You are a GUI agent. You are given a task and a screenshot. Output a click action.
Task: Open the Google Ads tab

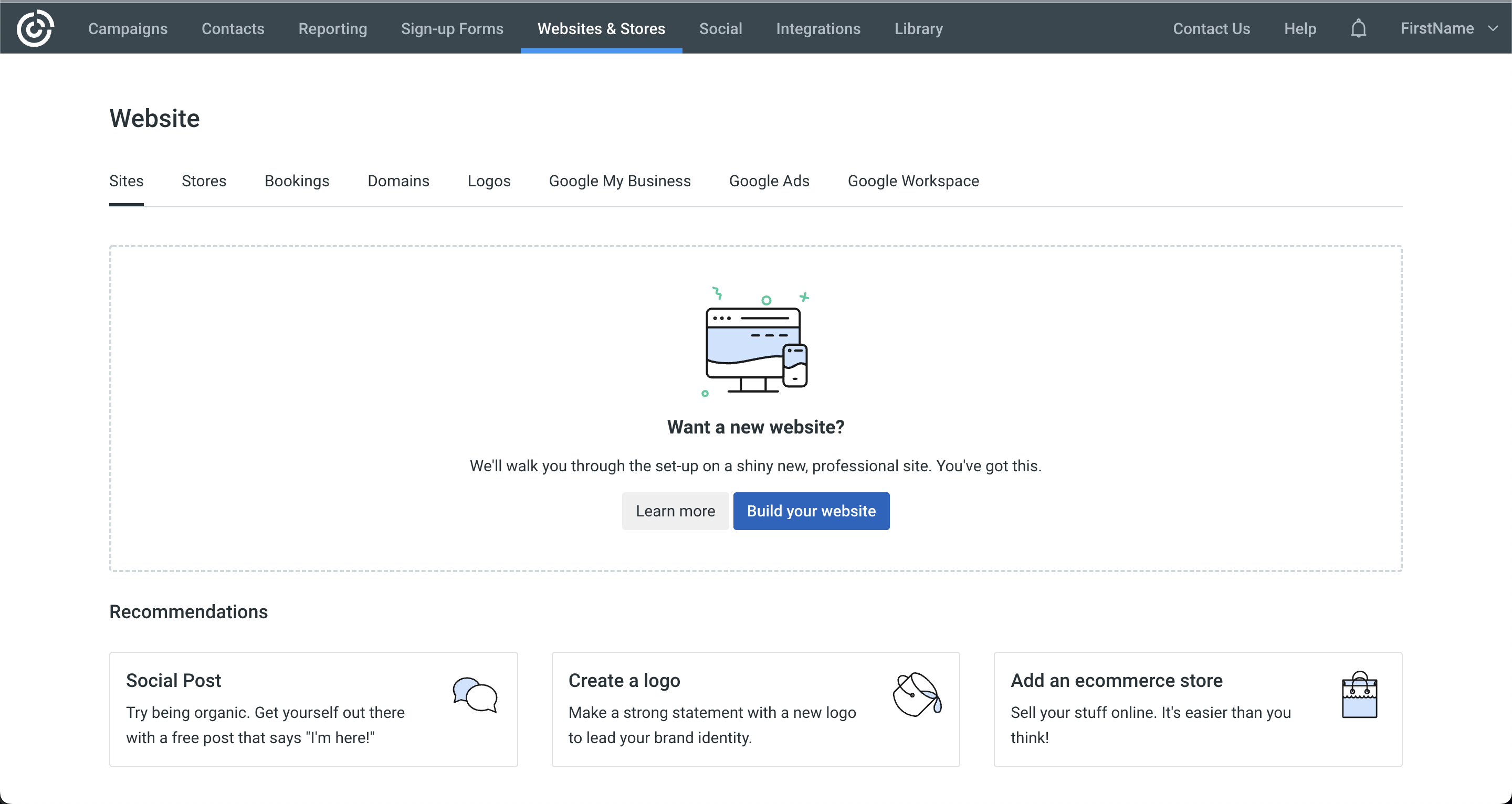[769, 181]
